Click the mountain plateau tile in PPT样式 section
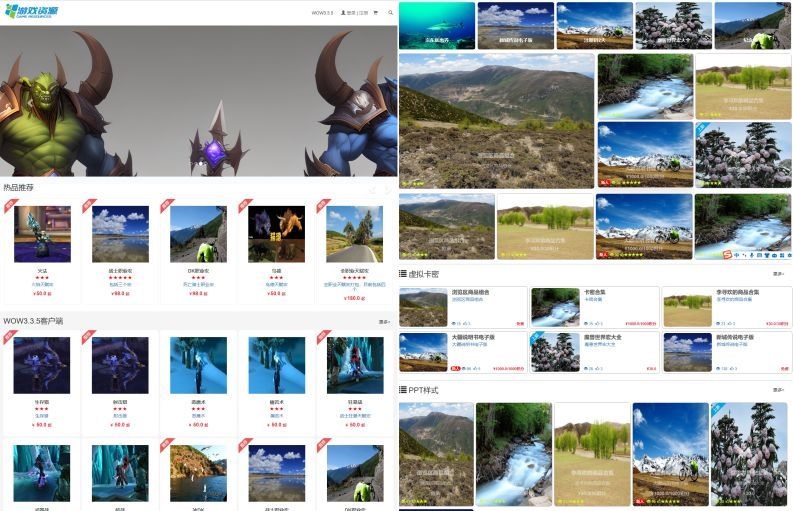Image resolution: width=793 pixels, height=511 pixels. tap(436, 454)
